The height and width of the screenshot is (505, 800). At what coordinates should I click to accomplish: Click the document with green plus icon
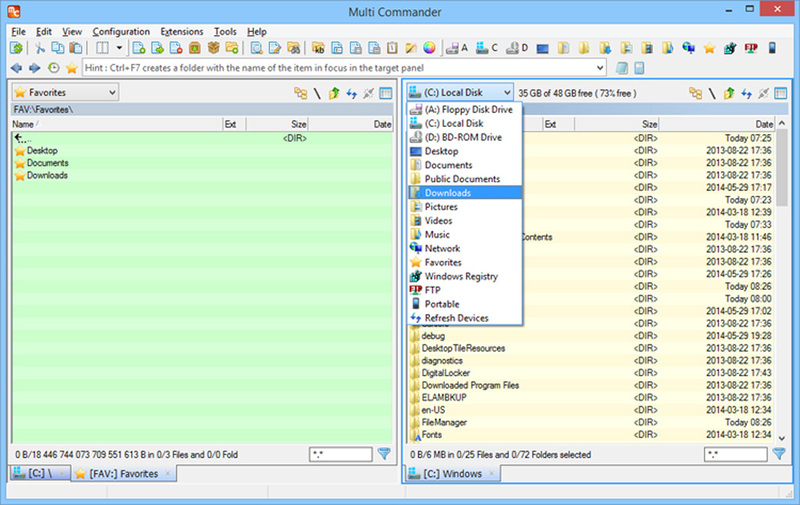pos(139,48)
